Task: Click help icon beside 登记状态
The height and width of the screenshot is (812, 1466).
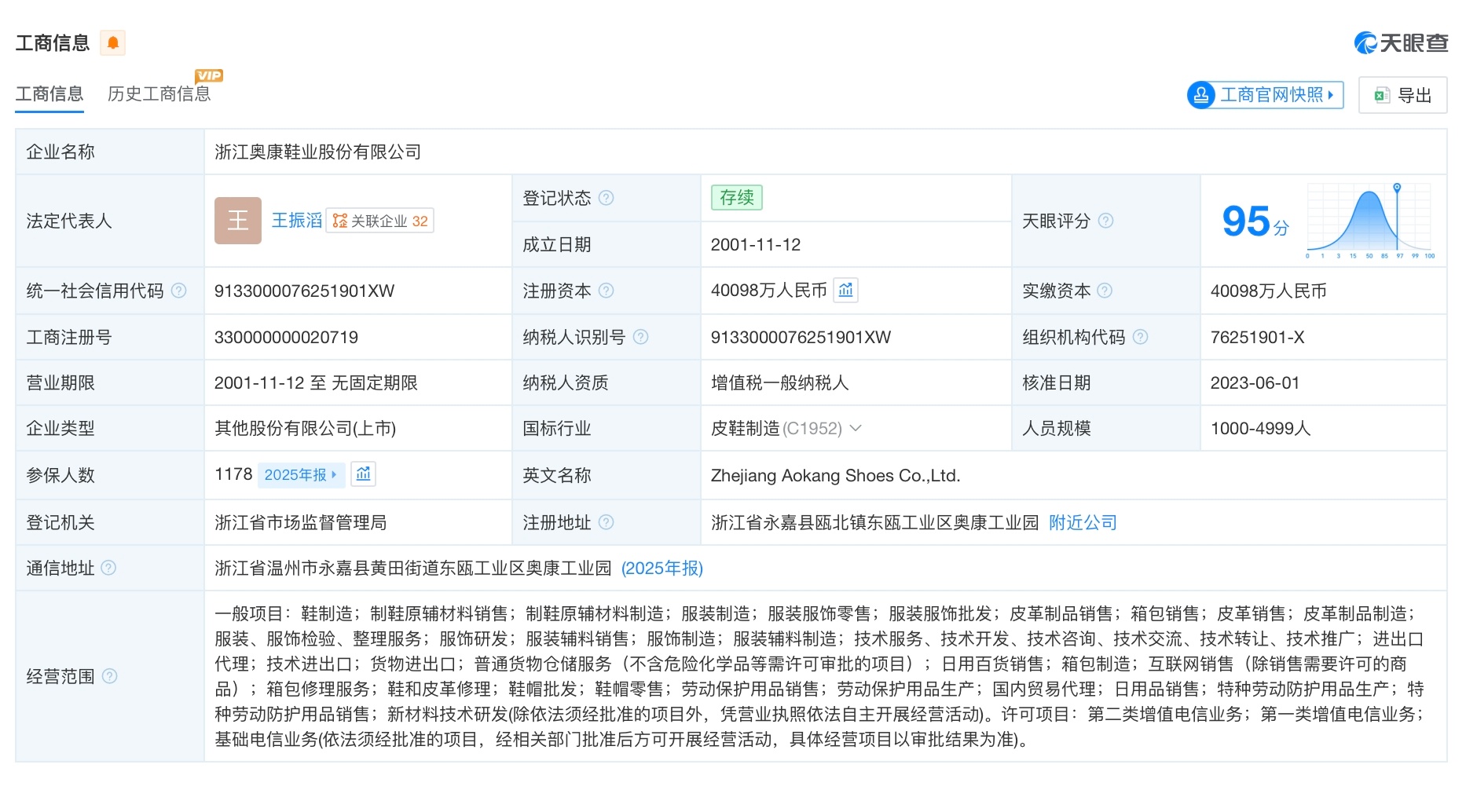Action: [607, 198]
